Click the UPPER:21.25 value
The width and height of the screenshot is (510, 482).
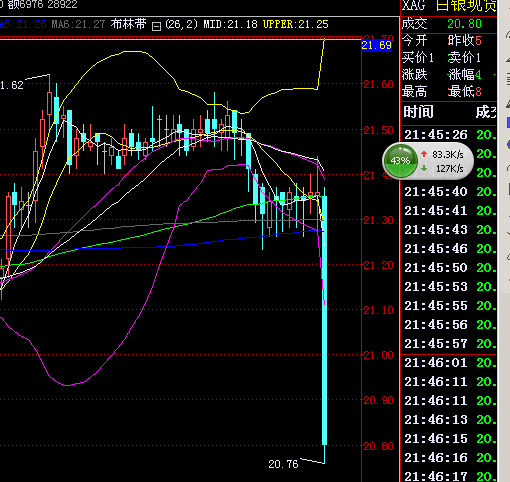pyautogui.click(x=296, y=24)
